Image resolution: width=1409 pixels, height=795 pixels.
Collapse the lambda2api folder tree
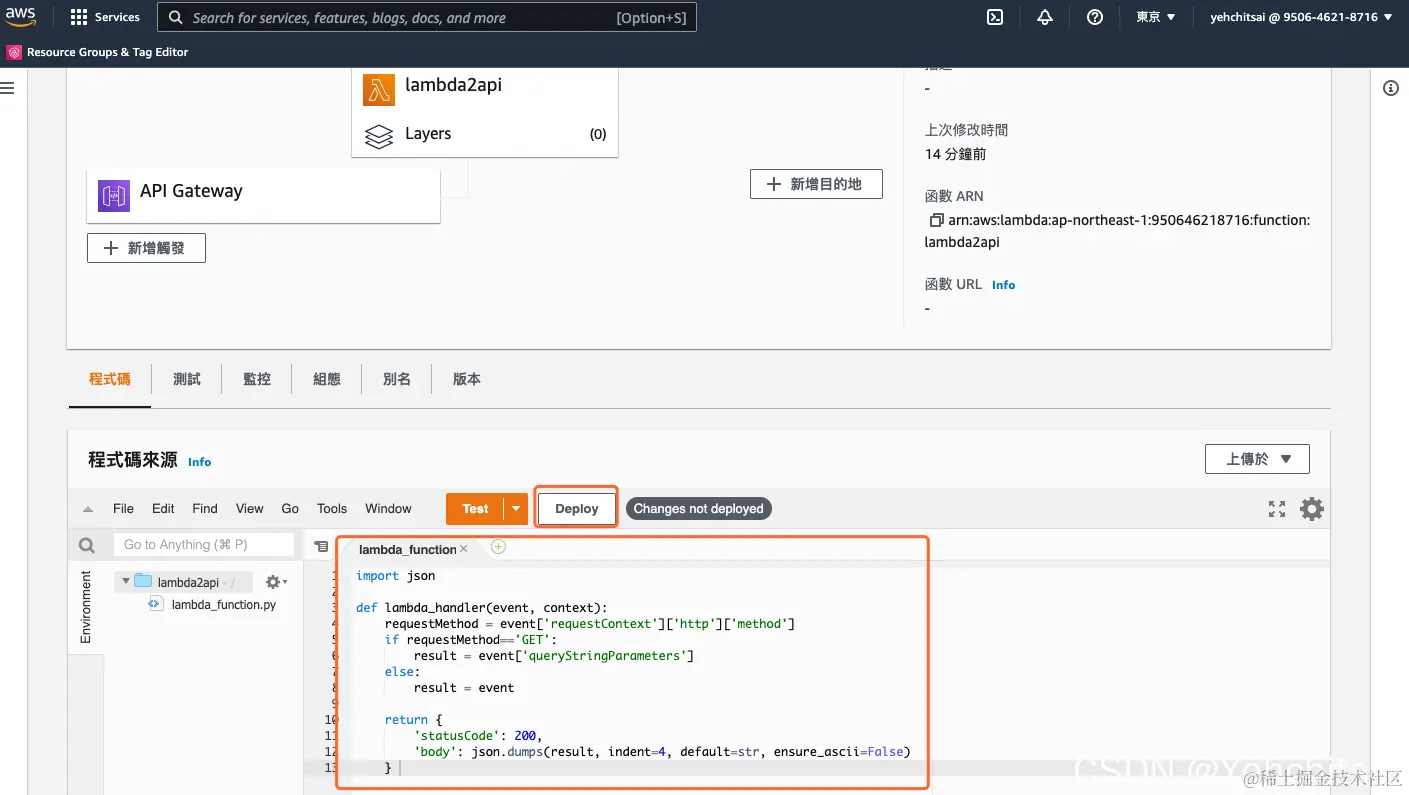click(126, 581)
